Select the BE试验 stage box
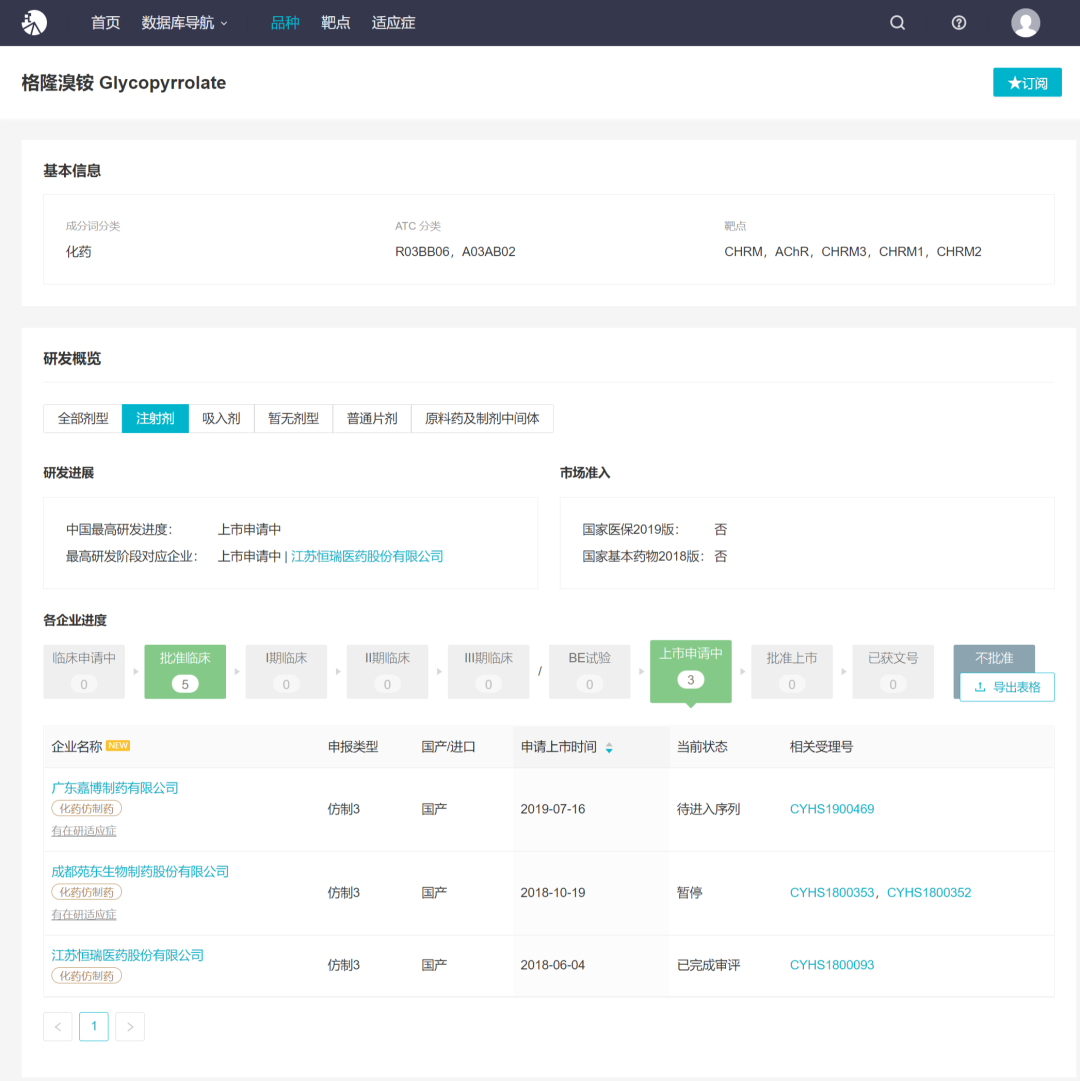 click(589, 671)
